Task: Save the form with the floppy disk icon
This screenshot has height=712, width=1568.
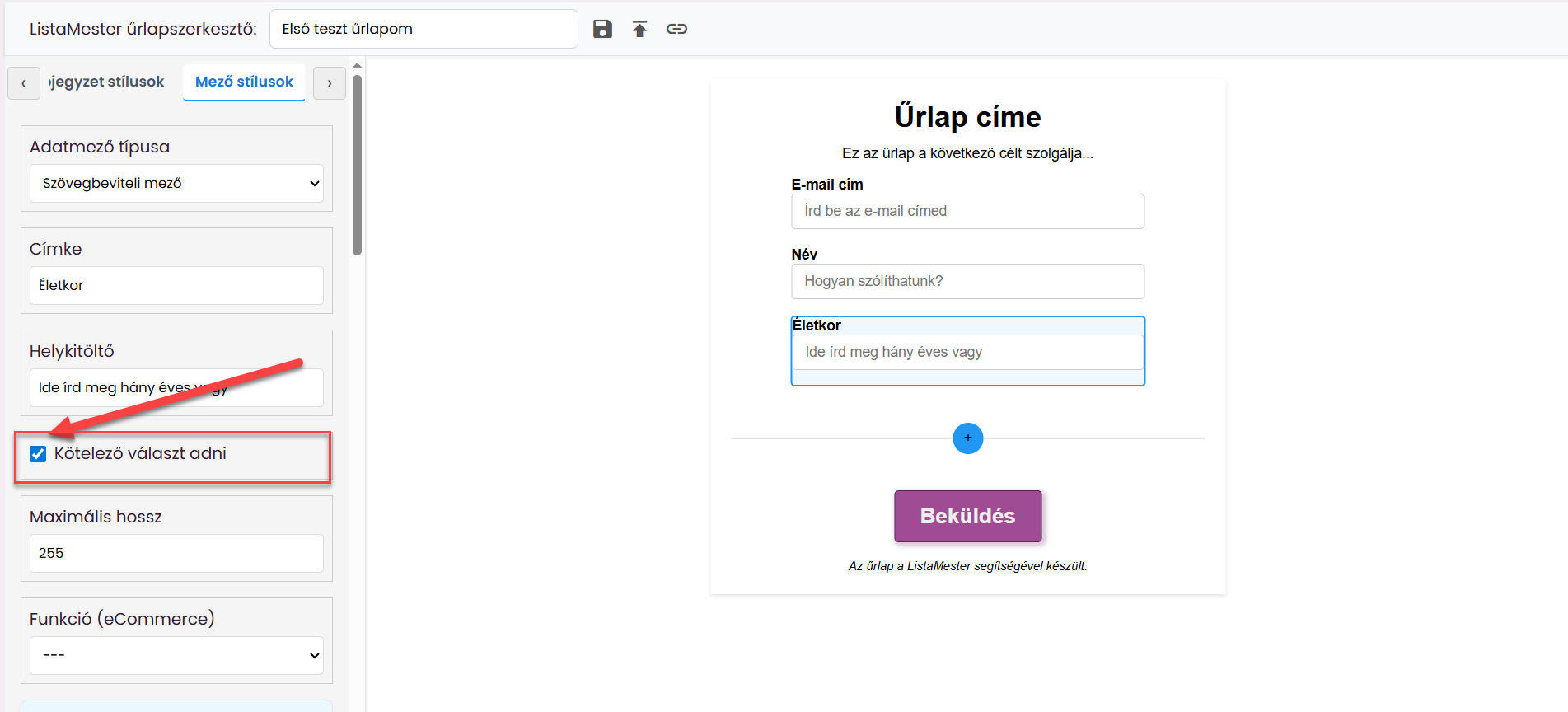Action: (x=602, y=29)
